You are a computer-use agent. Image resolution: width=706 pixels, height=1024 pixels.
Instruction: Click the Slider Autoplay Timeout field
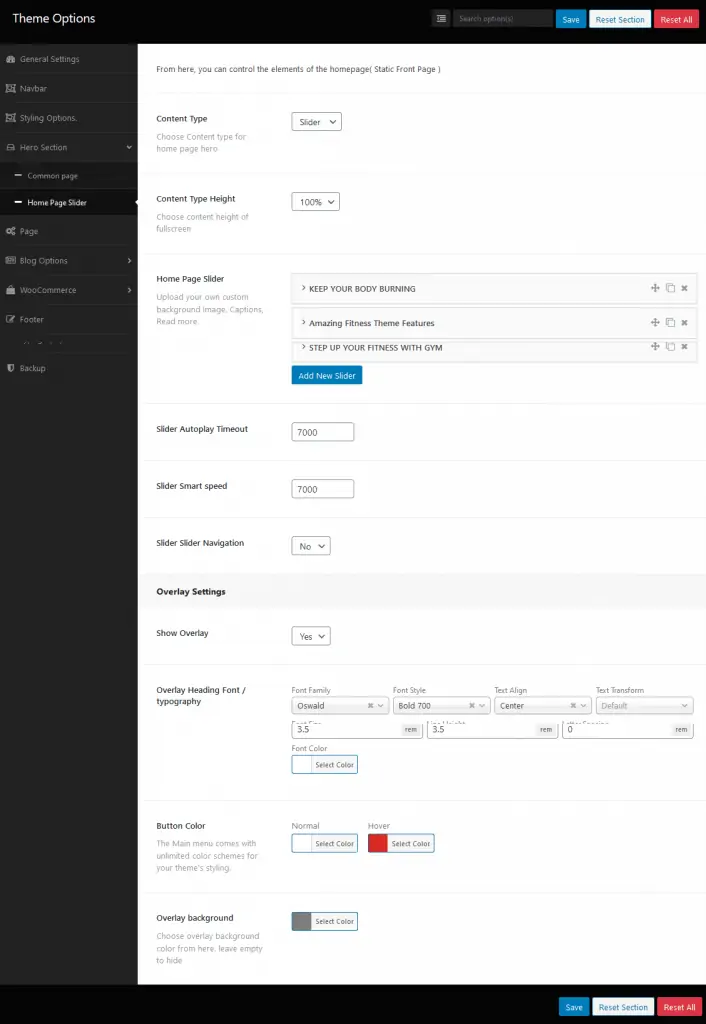tap(323, 432)
